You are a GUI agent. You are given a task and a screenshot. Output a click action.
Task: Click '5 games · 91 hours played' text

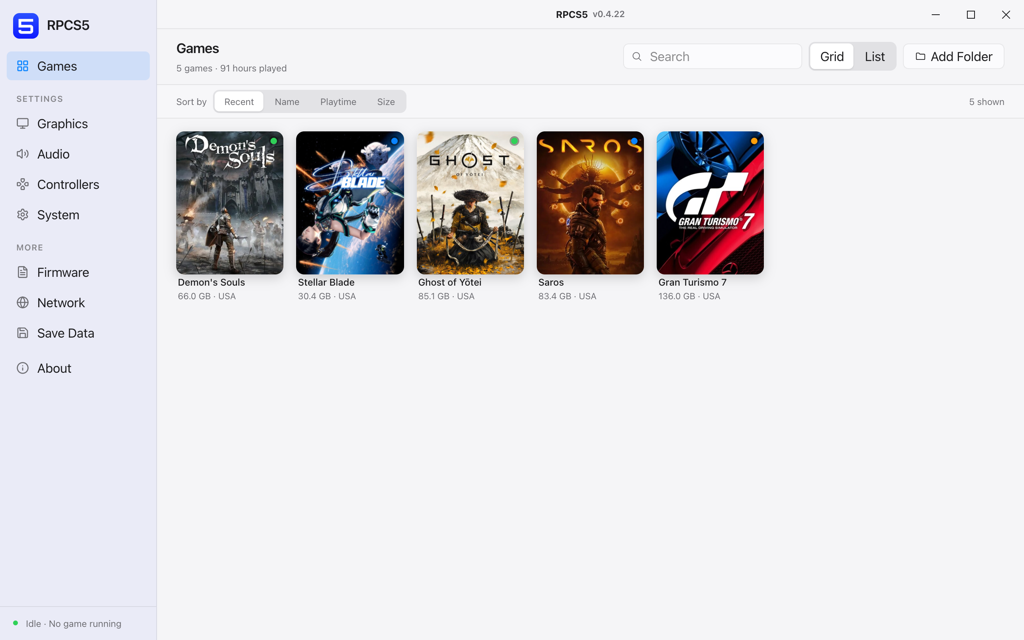pos(231,68)
